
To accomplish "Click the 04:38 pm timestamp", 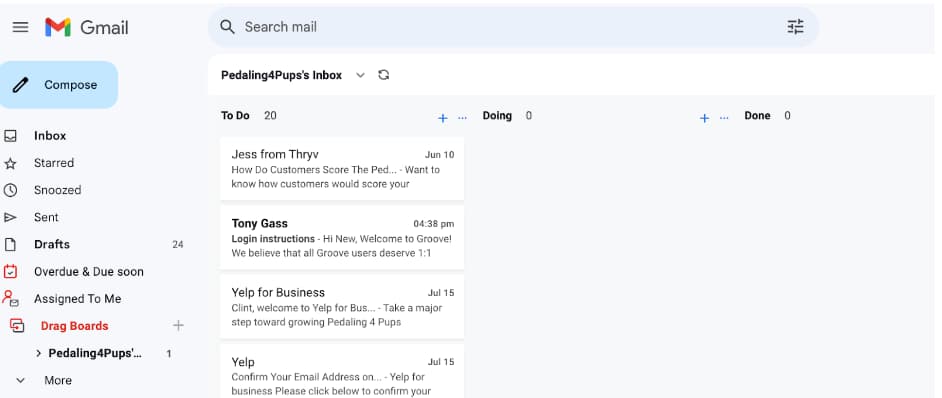I will [x=434, y=224].
